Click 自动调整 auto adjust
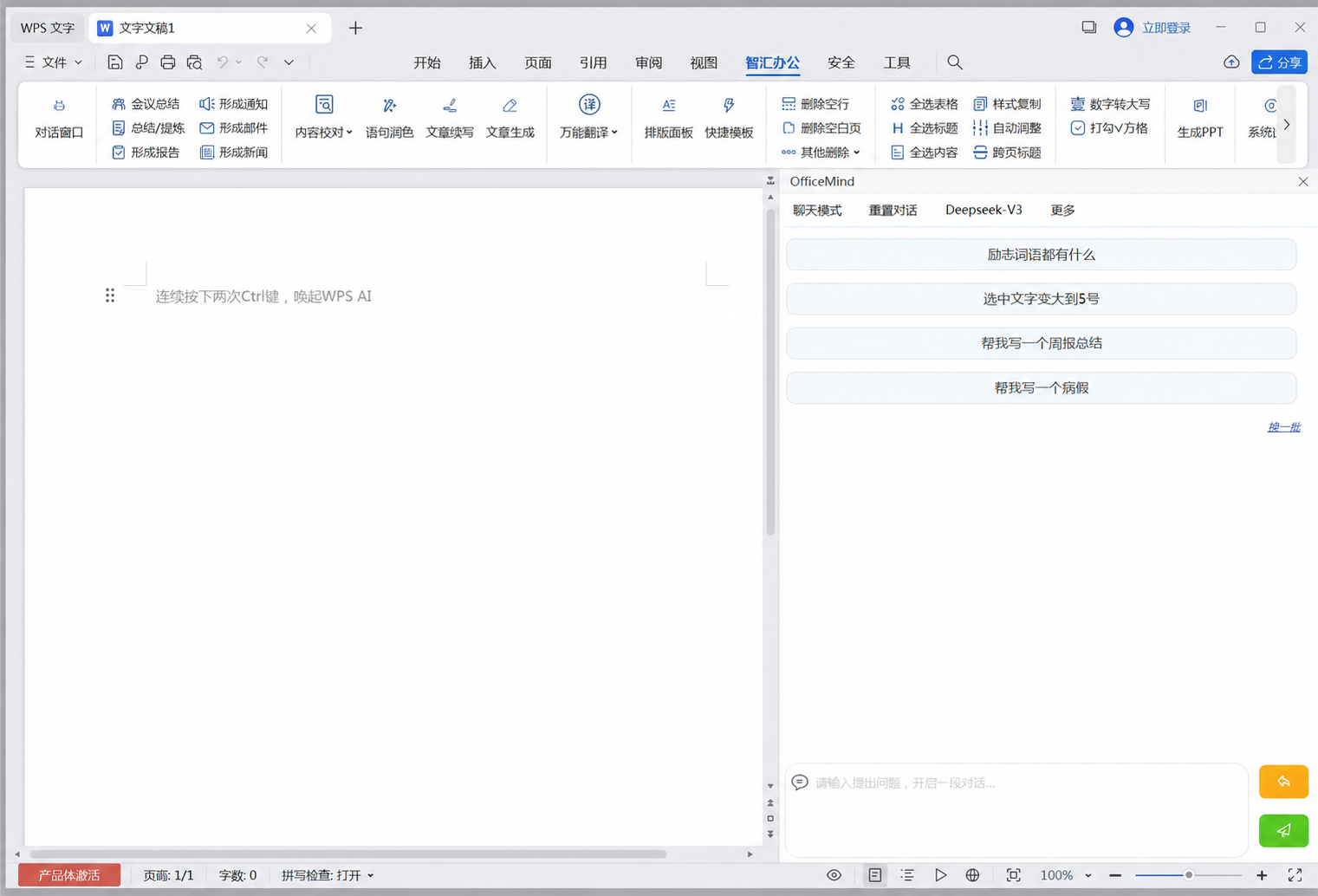1318x896 pixels. coord(1007,128)
